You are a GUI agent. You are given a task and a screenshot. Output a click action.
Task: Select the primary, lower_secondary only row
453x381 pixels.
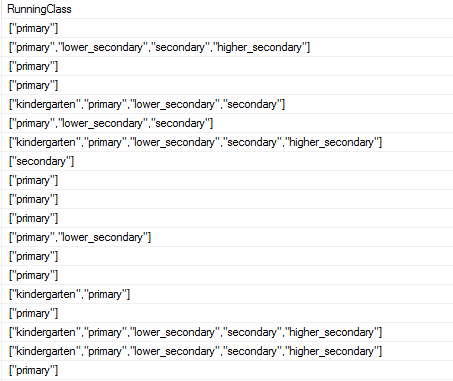pyautogui.click(x=227, y=237)
